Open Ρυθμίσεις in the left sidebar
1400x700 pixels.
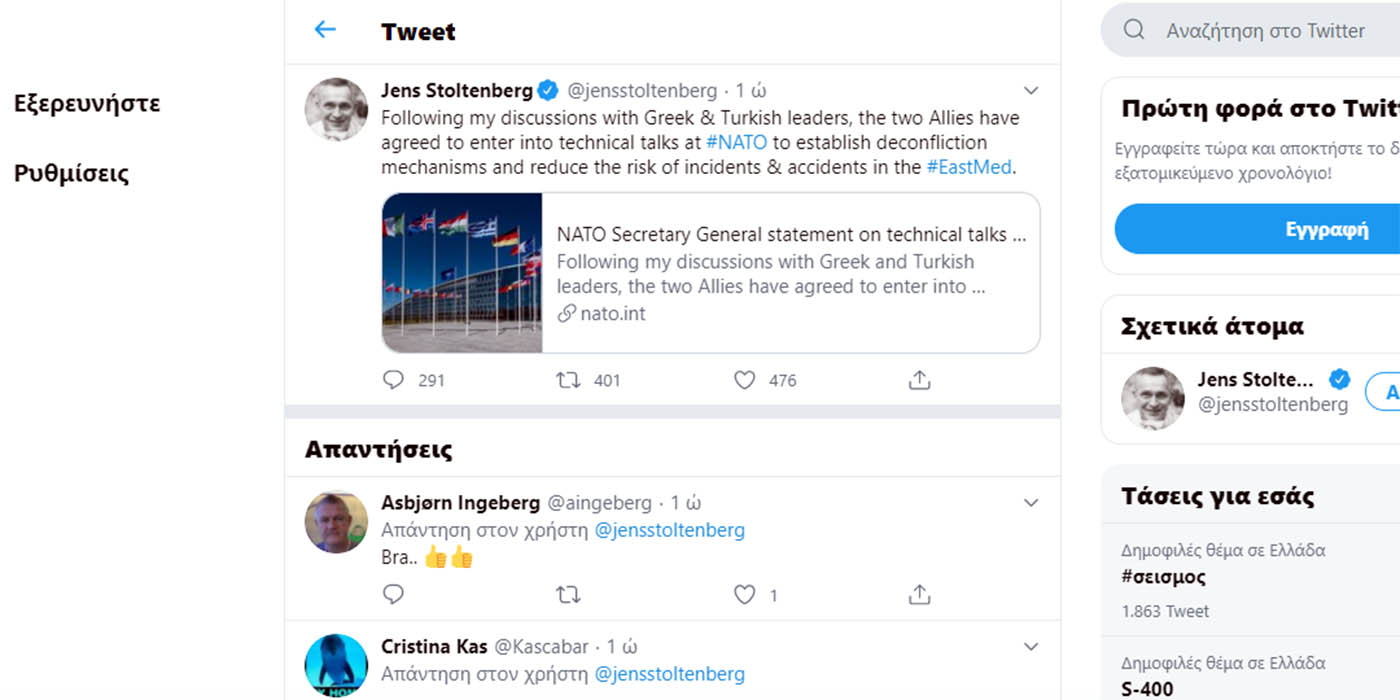point(72,173)
